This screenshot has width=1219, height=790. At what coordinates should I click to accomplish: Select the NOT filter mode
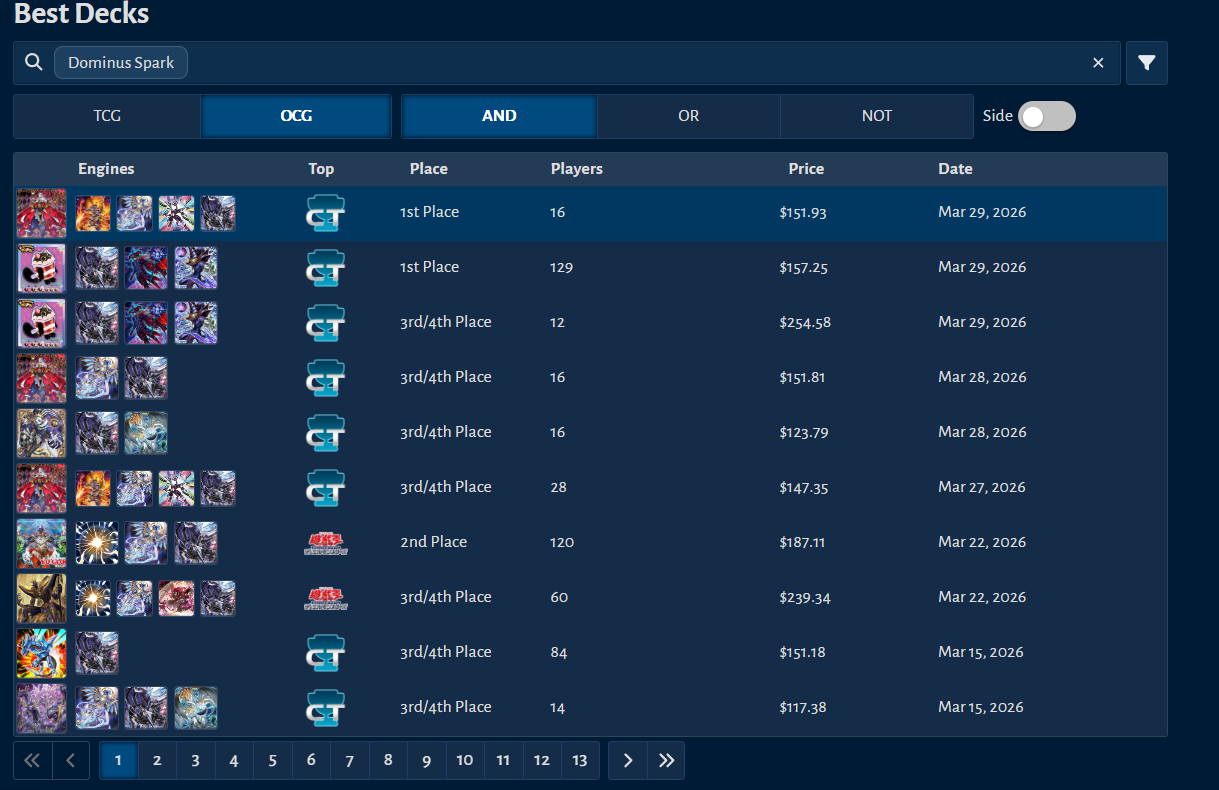coord(877,116)
